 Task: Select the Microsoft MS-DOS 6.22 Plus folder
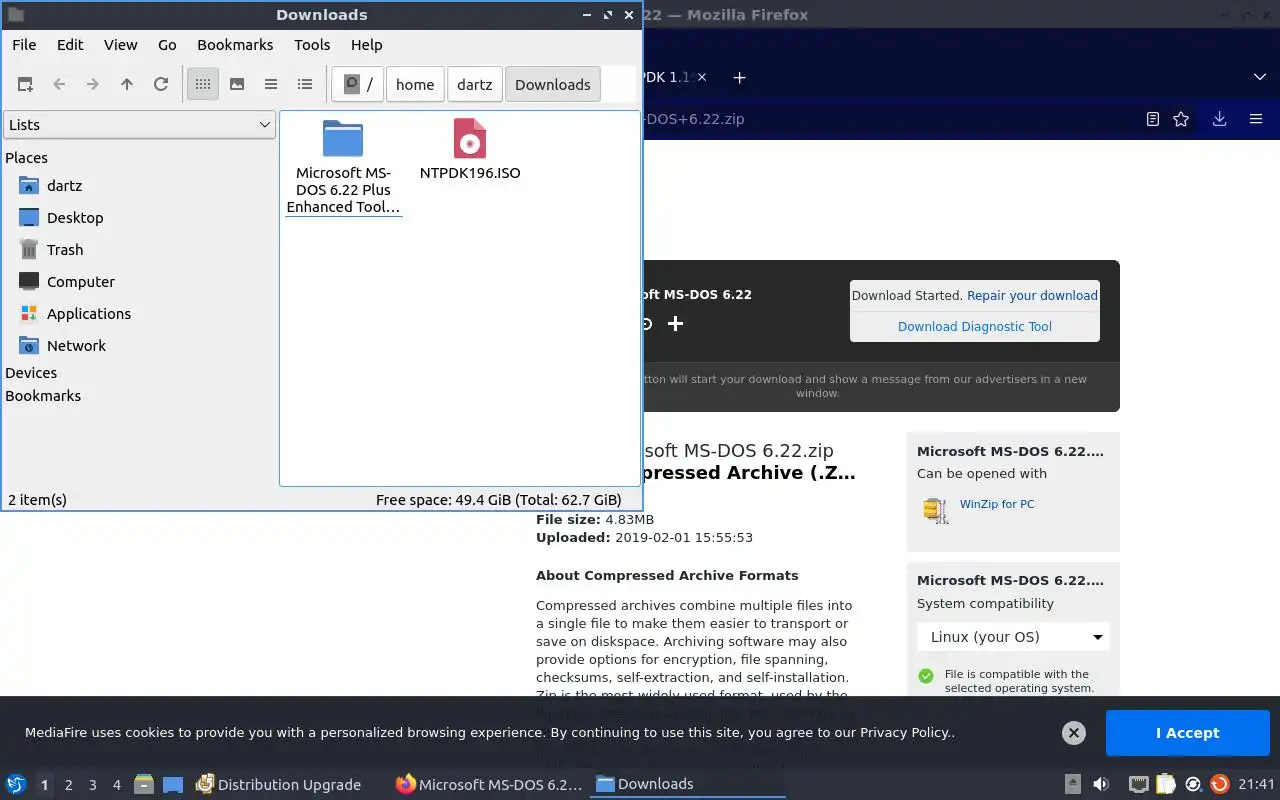pos(343,167)
